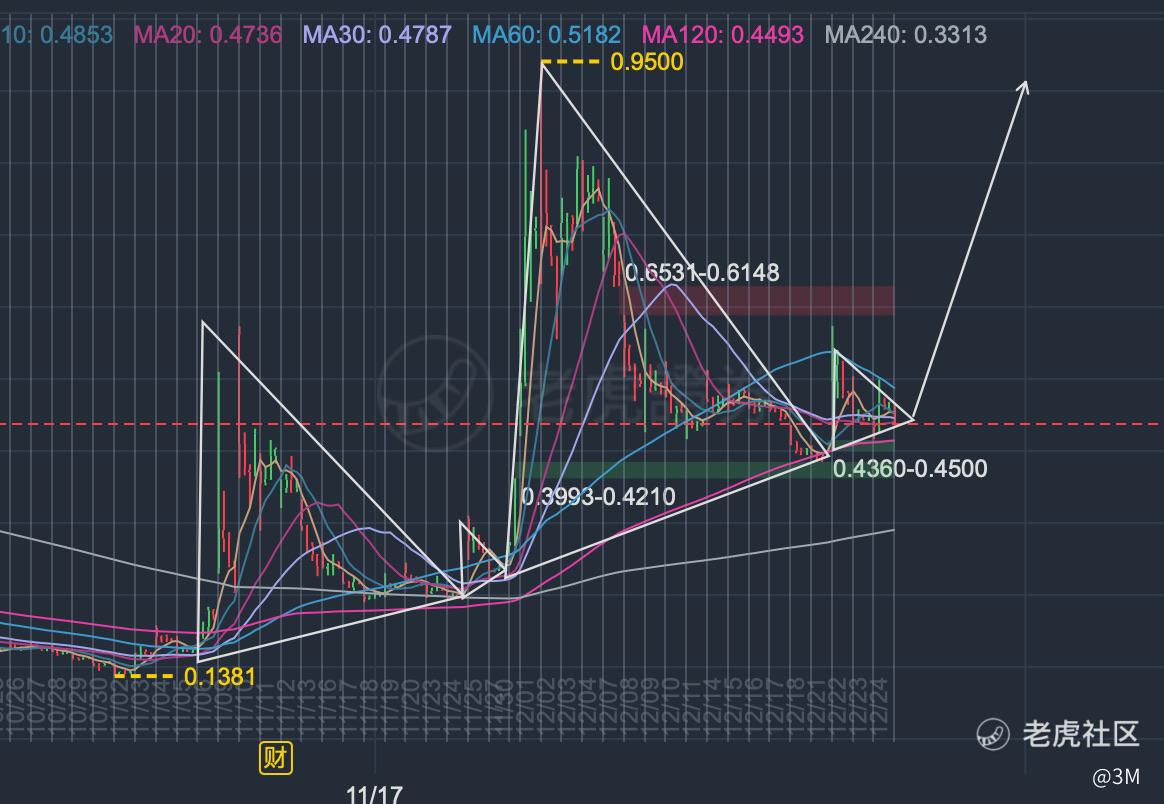Select the MA30 indicator label
The image size is (1164, 804).
point(378,34)
